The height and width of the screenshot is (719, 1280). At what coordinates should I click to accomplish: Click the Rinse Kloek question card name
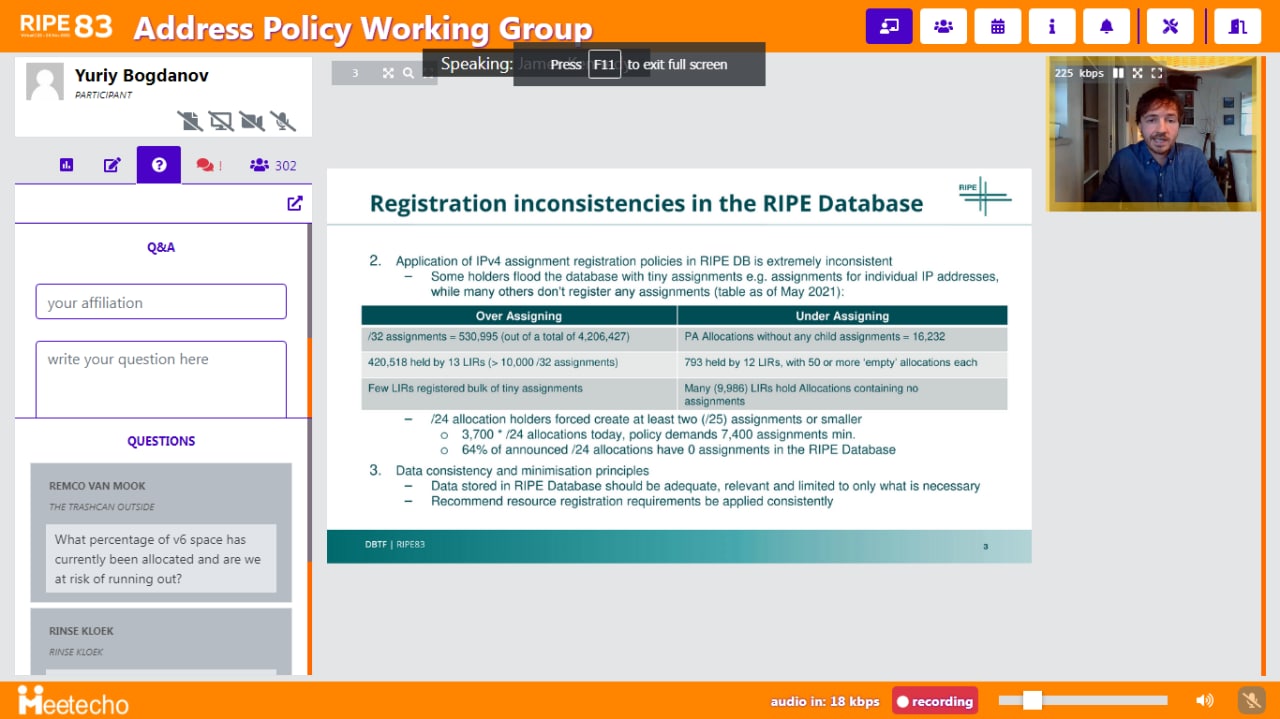(81, 631)
